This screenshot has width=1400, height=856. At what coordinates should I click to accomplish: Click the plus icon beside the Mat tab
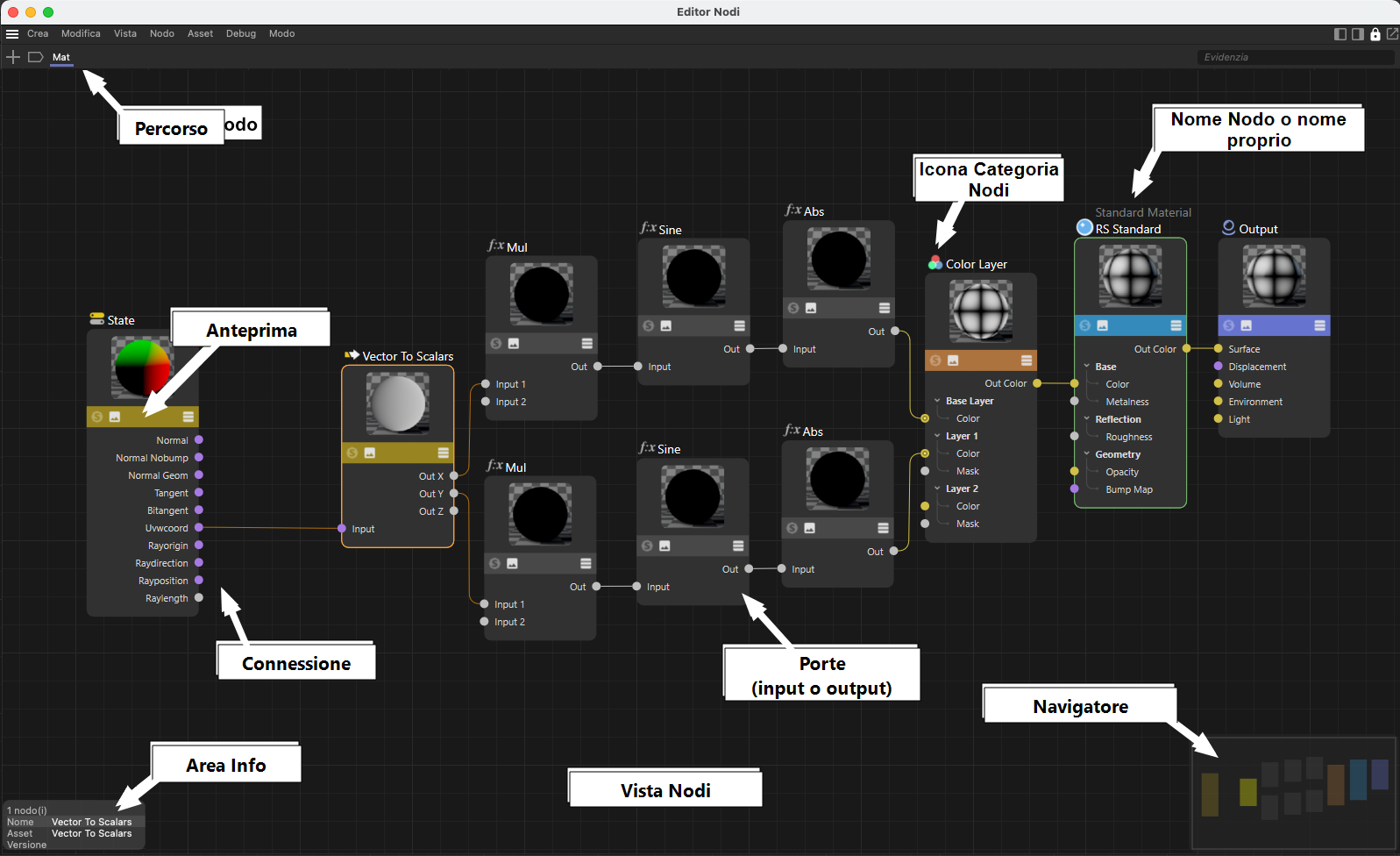point(13,57)
